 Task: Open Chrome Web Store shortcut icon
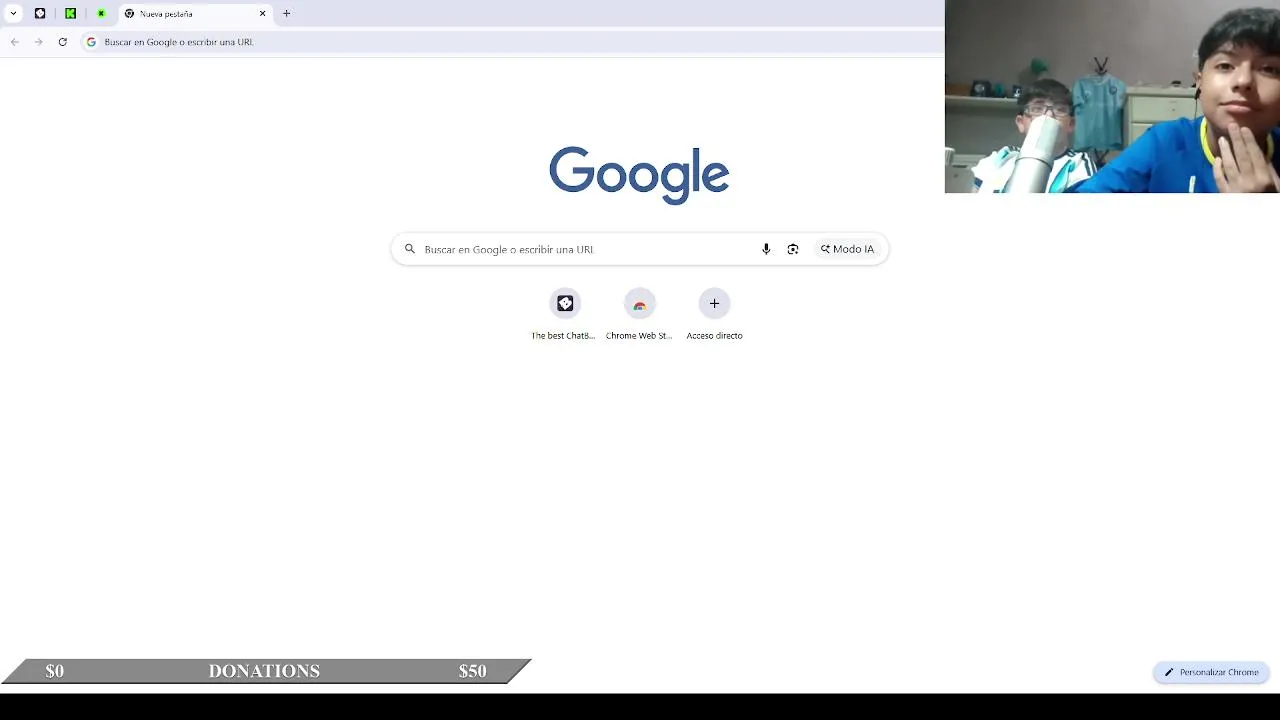coord(639,303)
